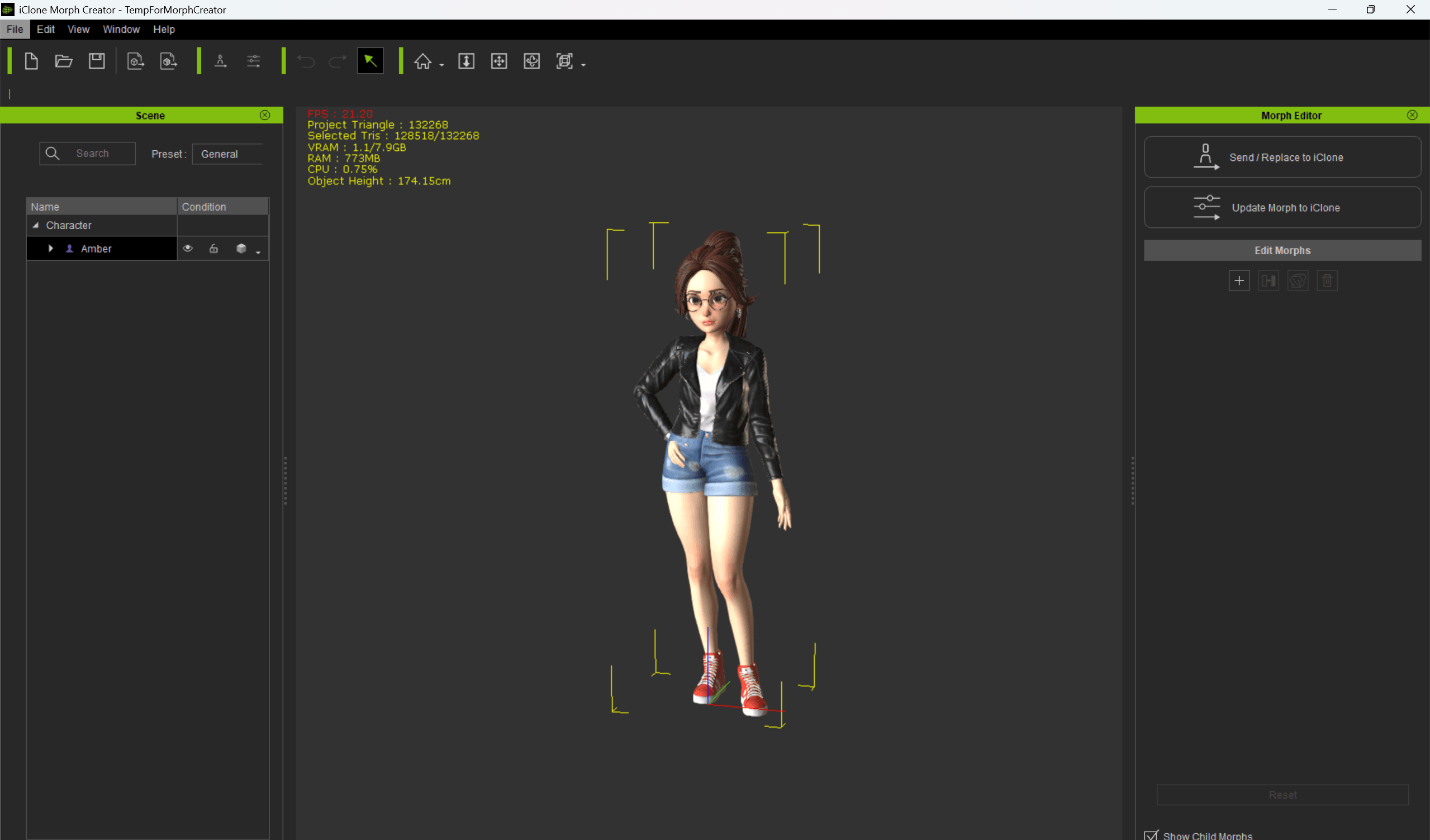Image resolution: width=1430 pixels, height=840 pixels.
Task: Open the Window menu
Action: pos(121,30)
